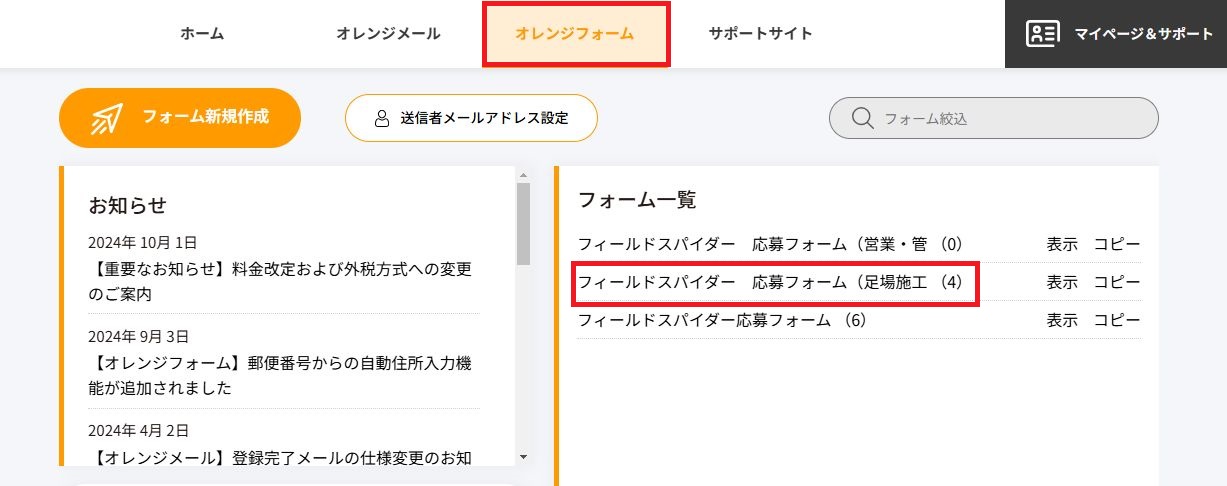This screenshot has width=1227, height=486.
Task: Click 表示 for the 営業・管 form
Action: click(1062, 244)
